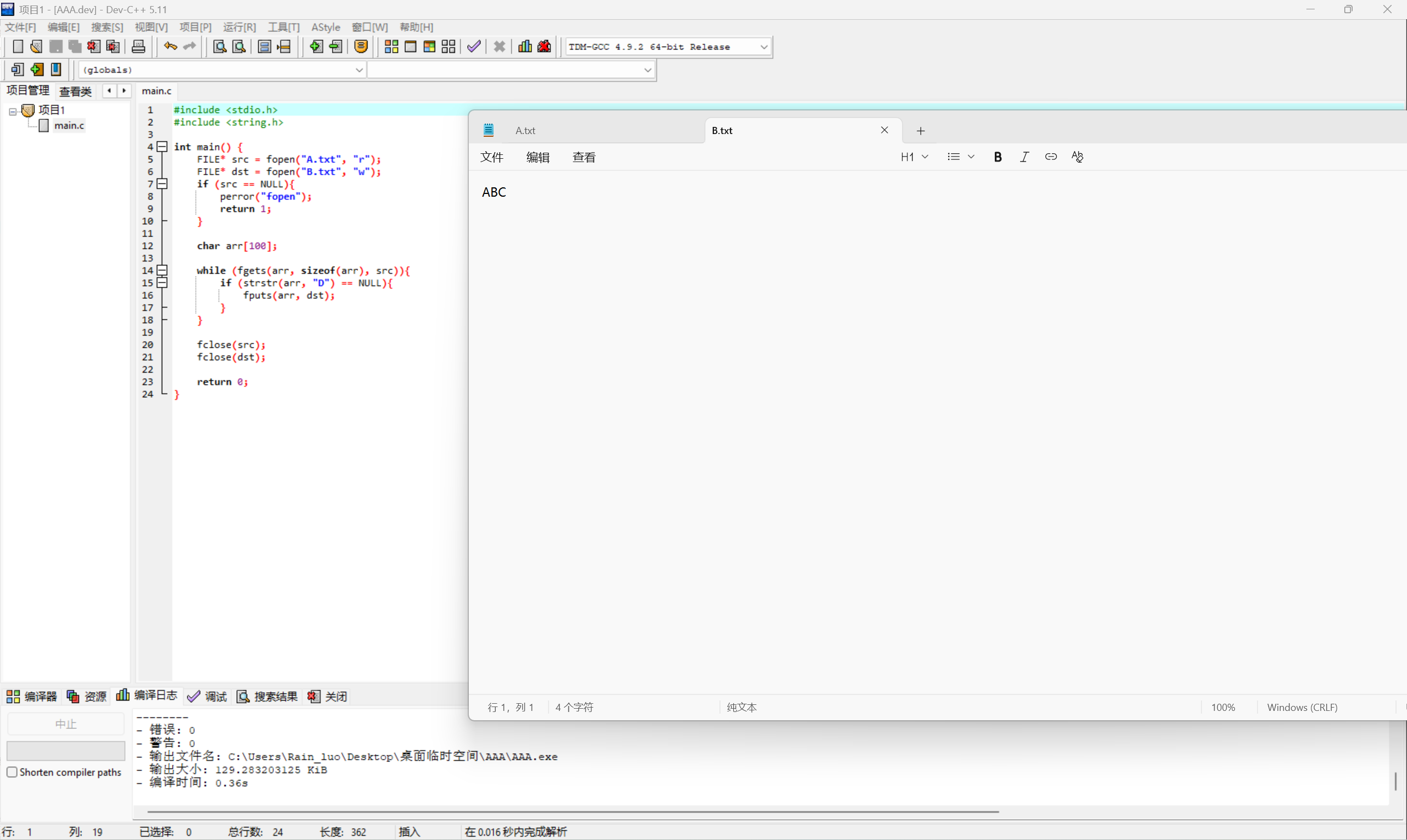Click the Undo arrow icon
Image resolution: width=1407 pixels, height=840 pixels.
[170, 46]
